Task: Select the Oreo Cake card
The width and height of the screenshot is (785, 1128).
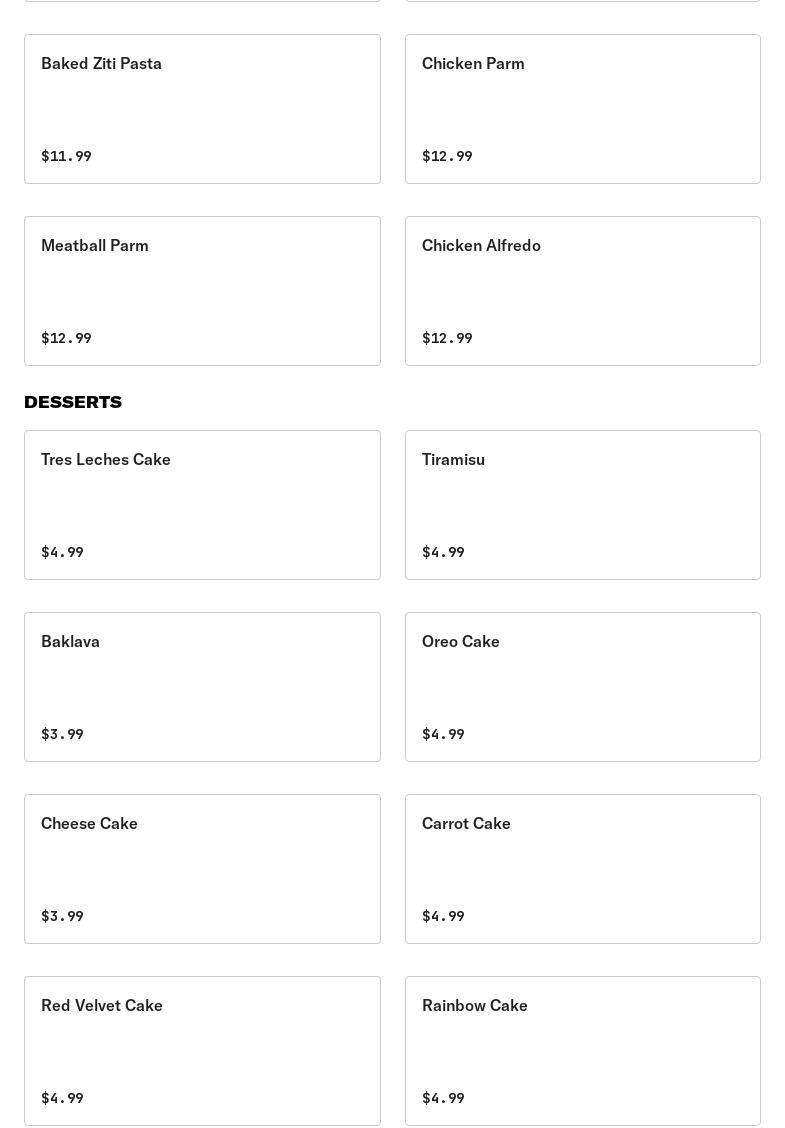Action: coord(582,687)
